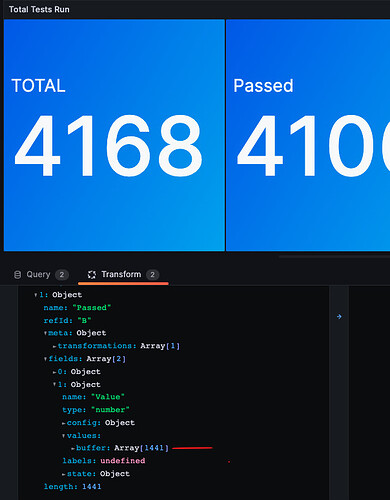Collapse the meta Object node
The image size is (390, 500).
pos(45,333)
